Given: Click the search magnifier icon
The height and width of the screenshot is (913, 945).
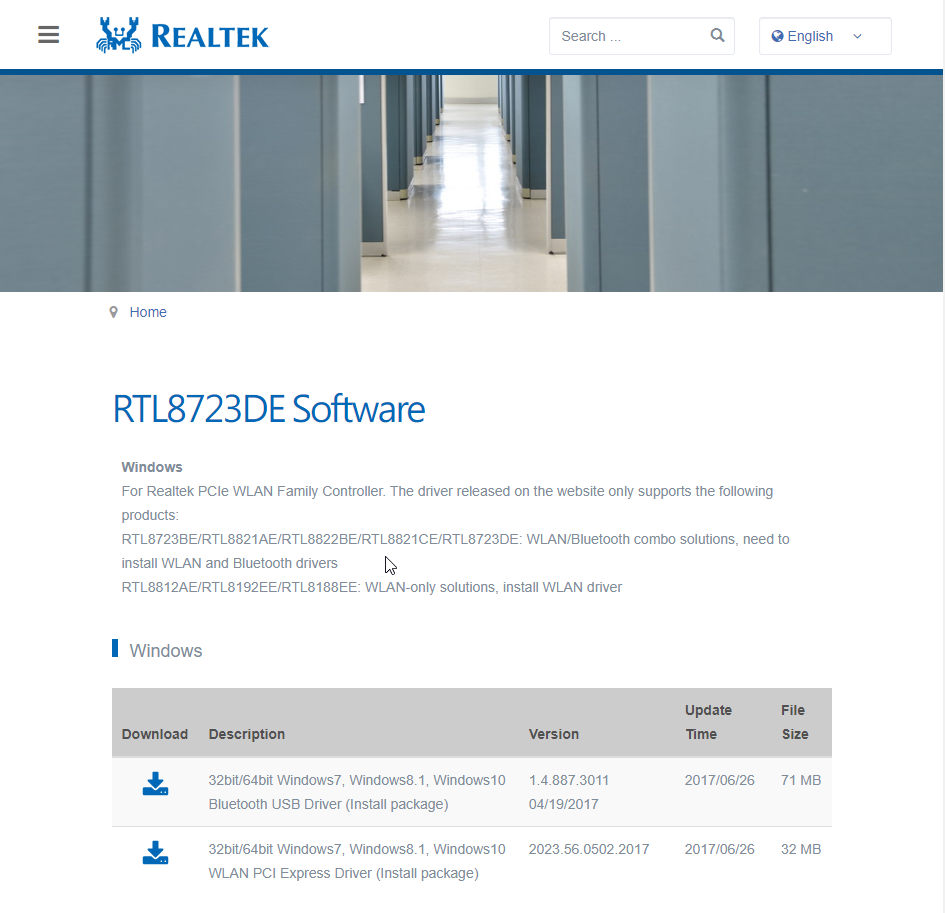Looking at the screenshot, I should (x=717, y=35).
